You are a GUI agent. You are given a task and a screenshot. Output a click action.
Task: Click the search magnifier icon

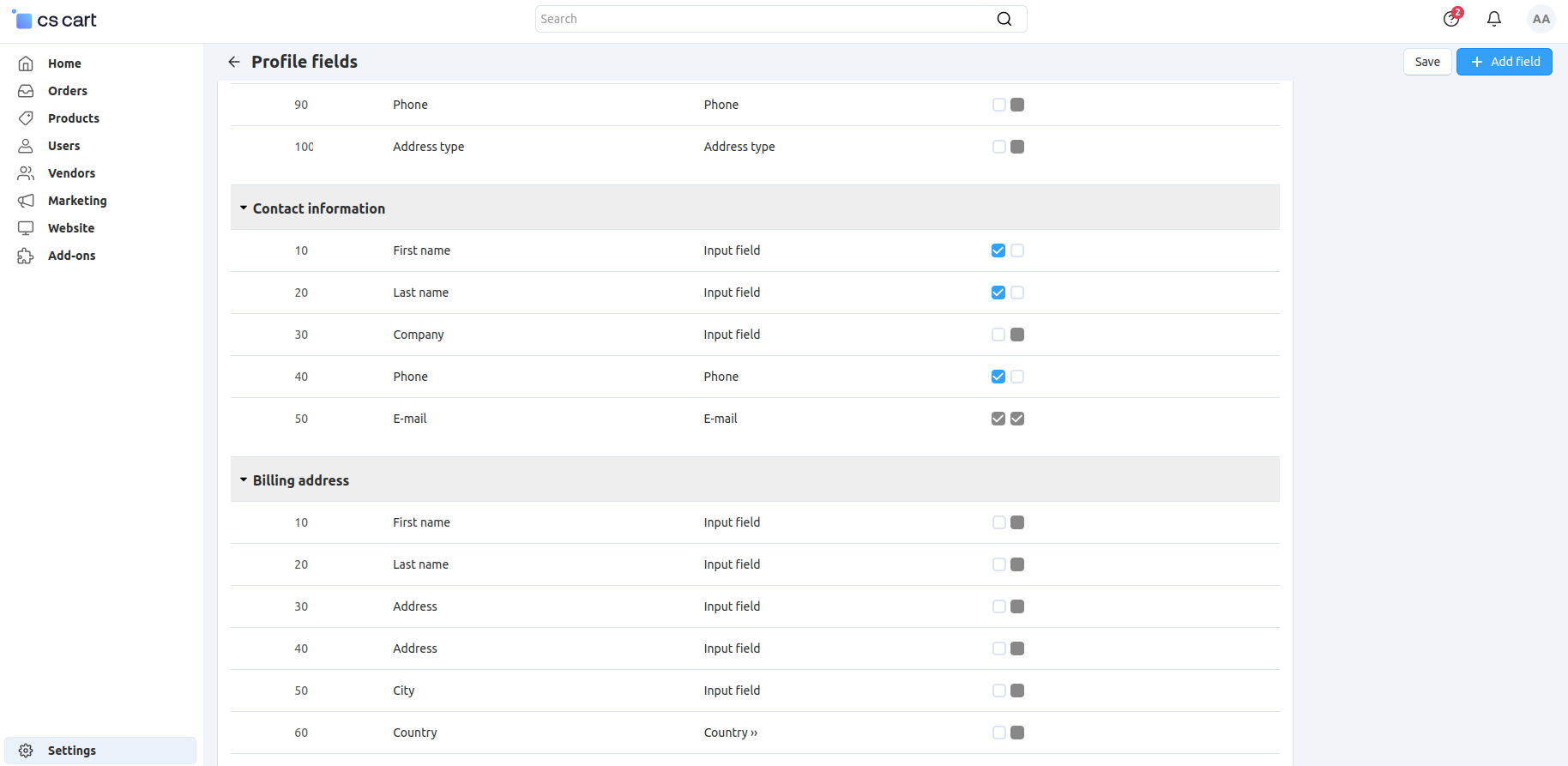pos(1004,19)
